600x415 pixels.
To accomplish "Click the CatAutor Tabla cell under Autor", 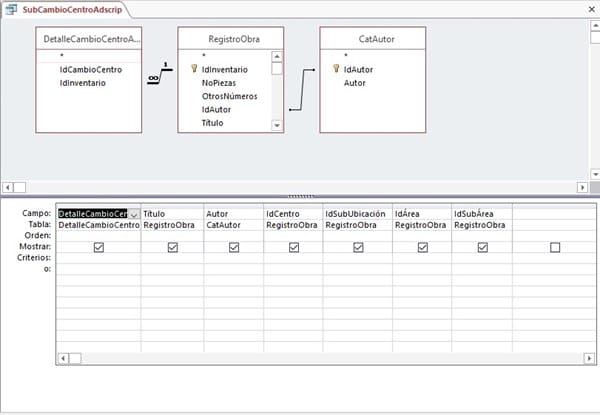I will click(233, 225).
